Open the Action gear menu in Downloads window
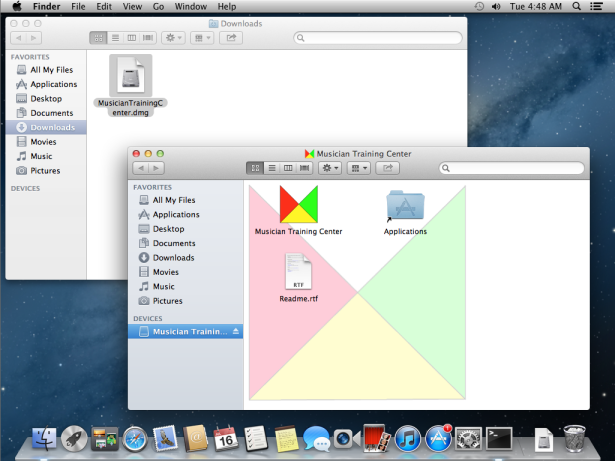Viewport: 615px width, 461px height. 173,38
